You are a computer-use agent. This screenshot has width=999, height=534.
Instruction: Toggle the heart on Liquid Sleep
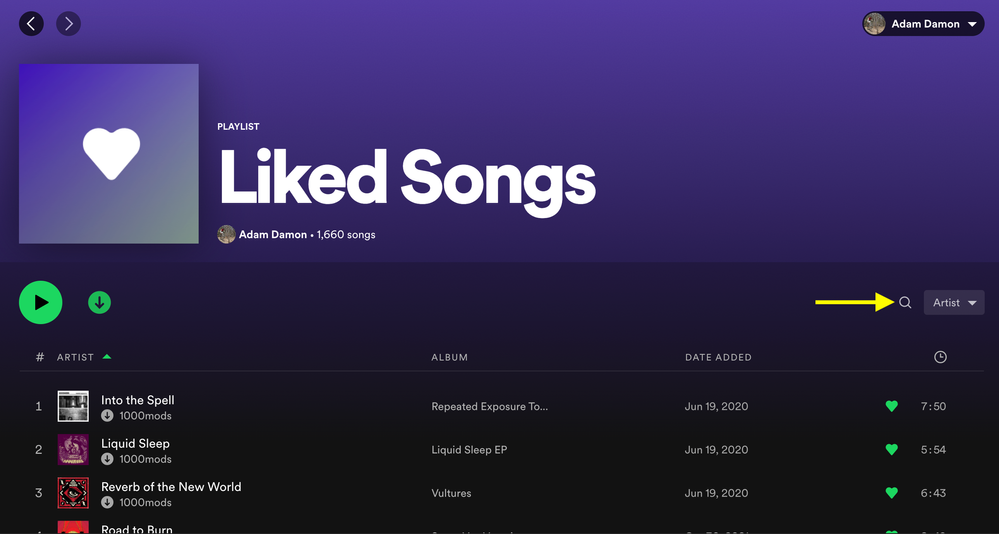pyautogui.click(x=891, y=450)
